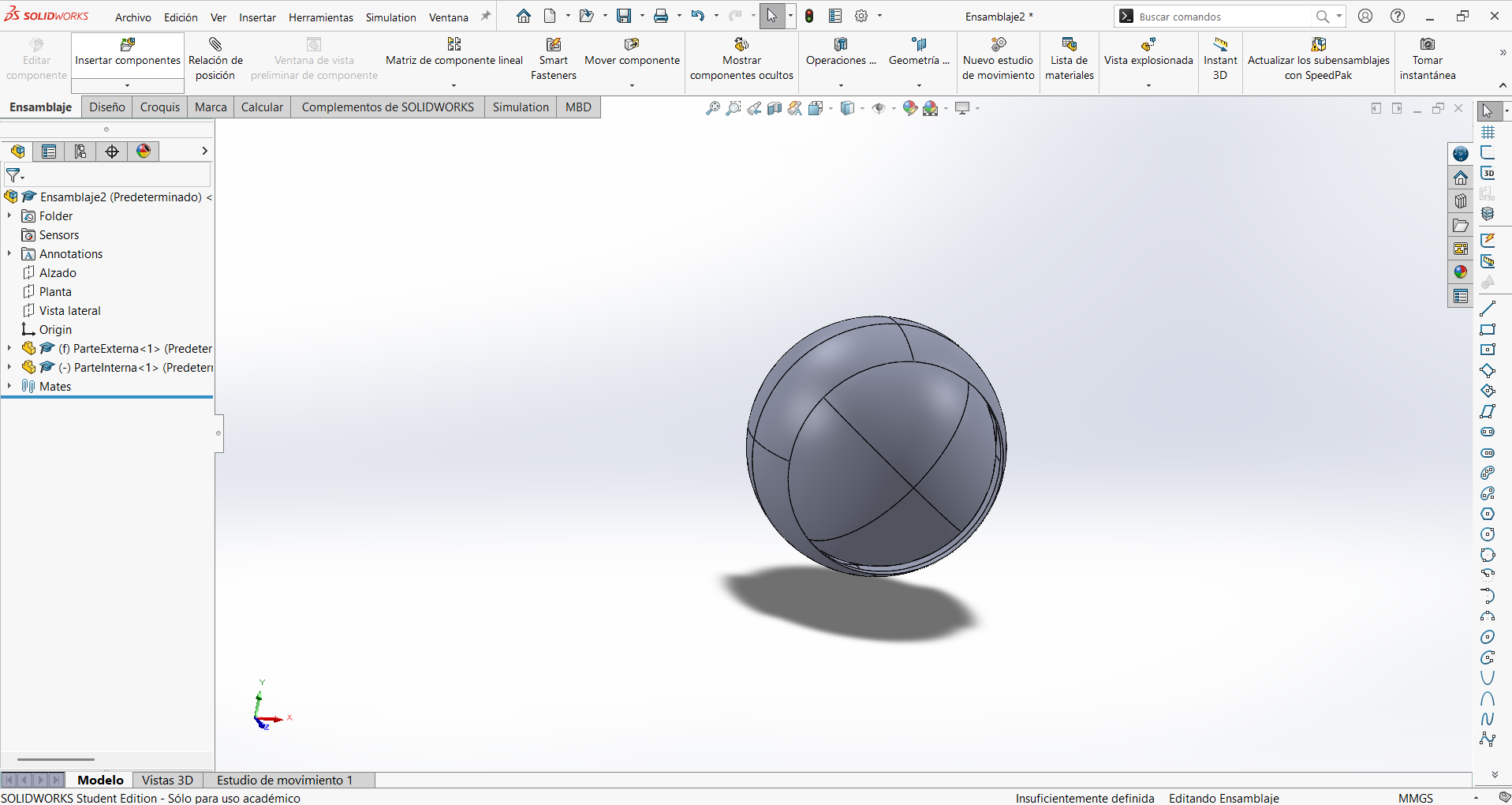This screenshot has height=805, width=1512.
Task: Switch to Complementos de SOLIDWORKS tab
Action: tap(388, 107)
